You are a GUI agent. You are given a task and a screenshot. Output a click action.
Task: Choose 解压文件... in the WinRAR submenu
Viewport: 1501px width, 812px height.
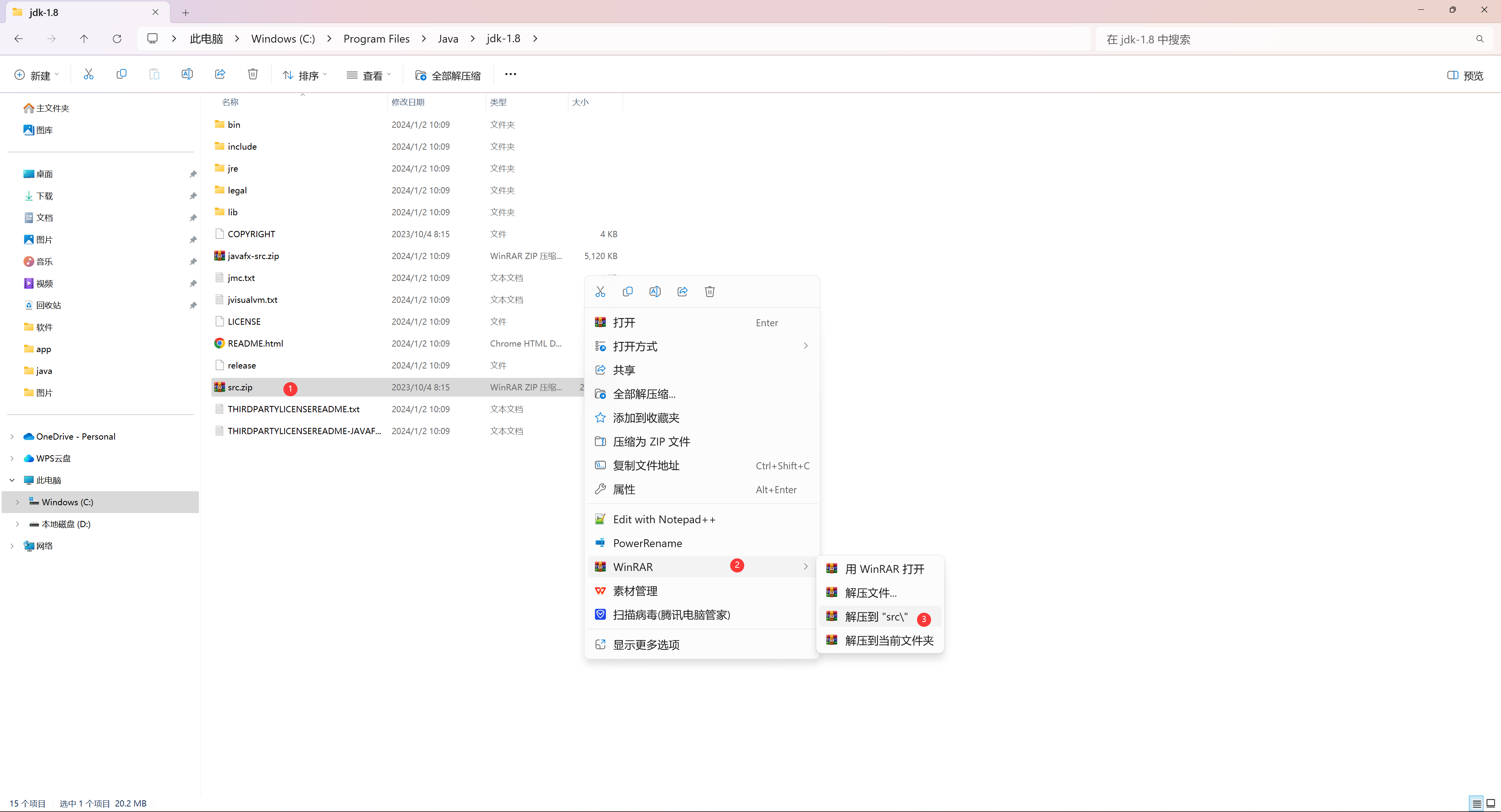[880, 593]
